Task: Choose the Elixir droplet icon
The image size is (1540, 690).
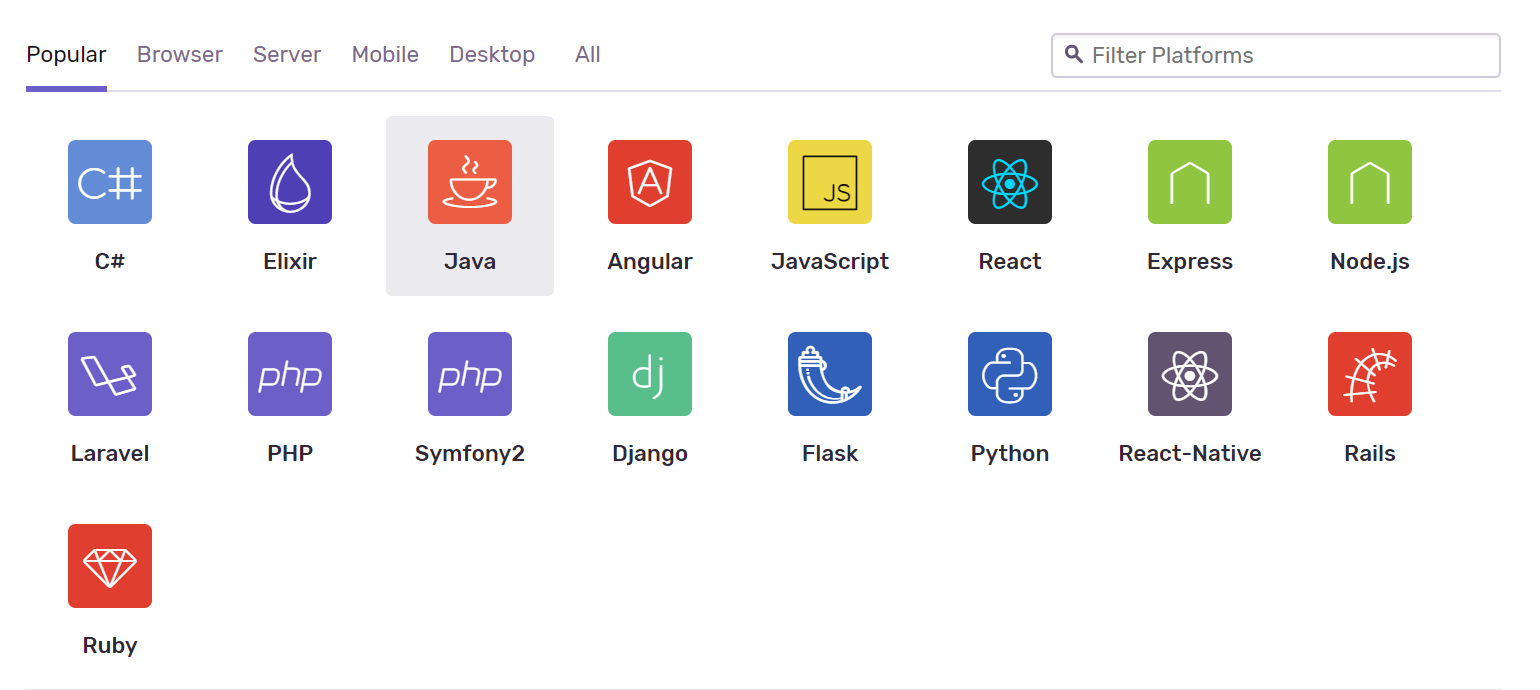Action: (290, 182)
